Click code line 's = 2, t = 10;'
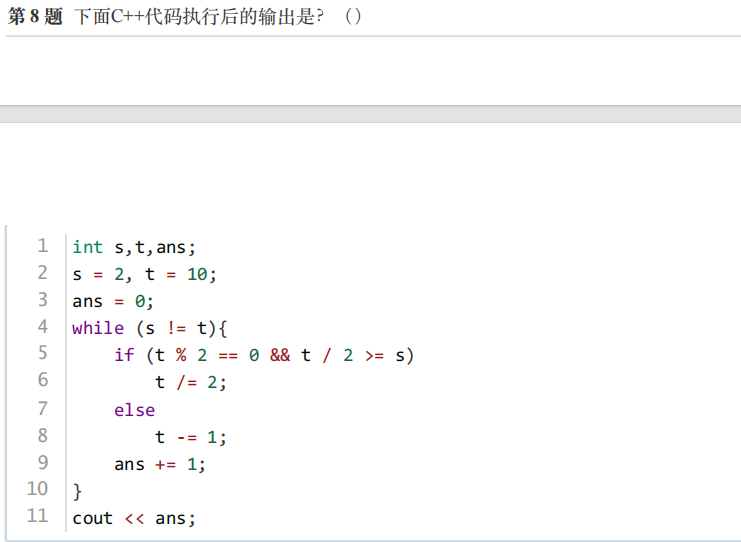This screenshot has height=542, width=741. 144,274
